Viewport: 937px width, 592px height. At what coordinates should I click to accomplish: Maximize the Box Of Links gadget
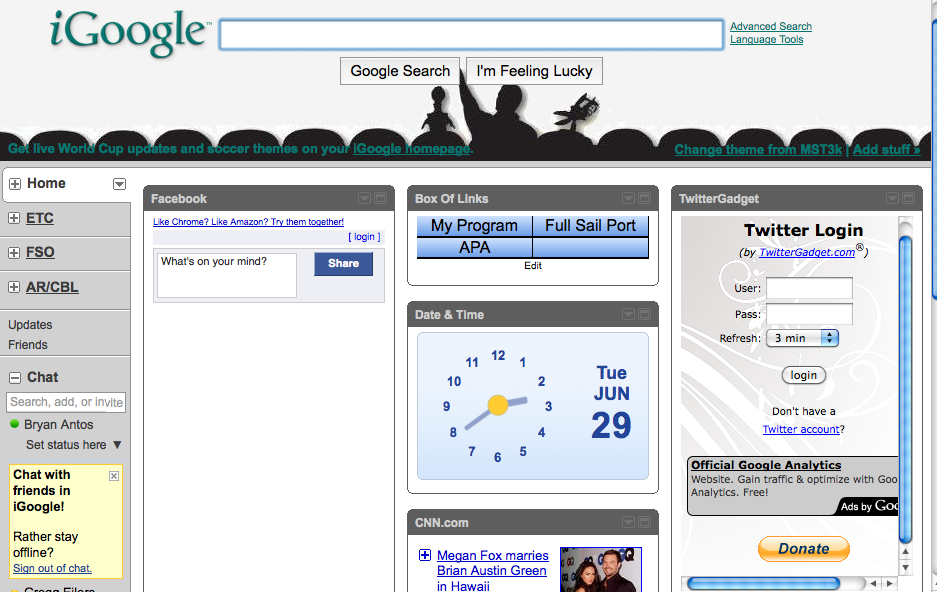(x=645, y=198)
